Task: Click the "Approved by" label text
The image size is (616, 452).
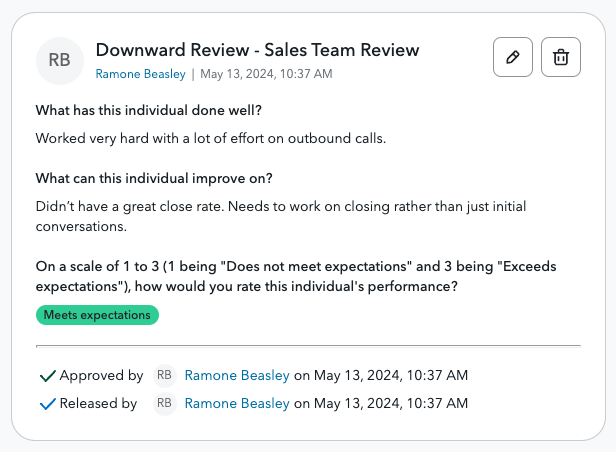Action: click(x=101, y=376)
